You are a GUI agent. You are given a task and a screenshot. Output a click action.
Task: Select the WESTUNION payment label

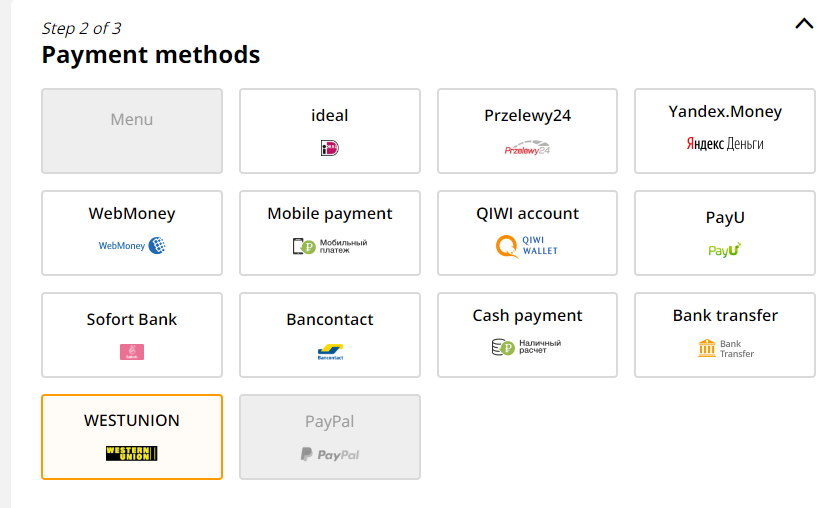(x=132, y=420)
